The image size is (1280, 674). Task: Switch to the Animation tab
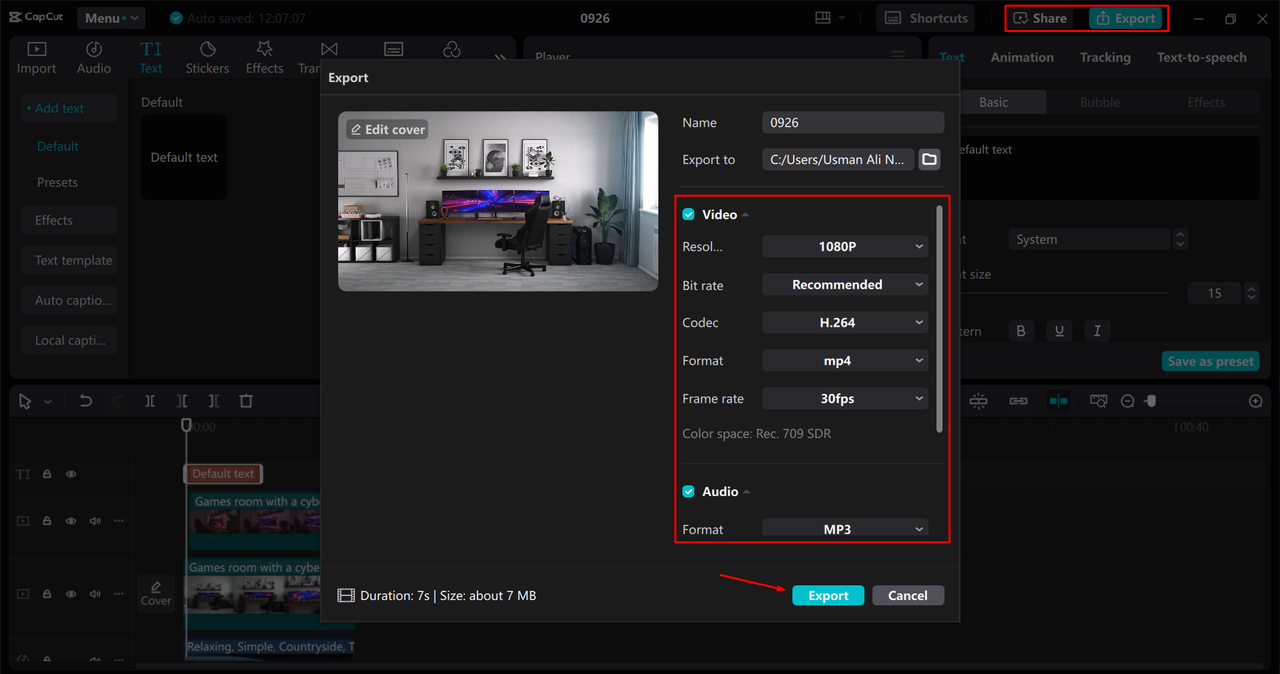coord(1022,58)
